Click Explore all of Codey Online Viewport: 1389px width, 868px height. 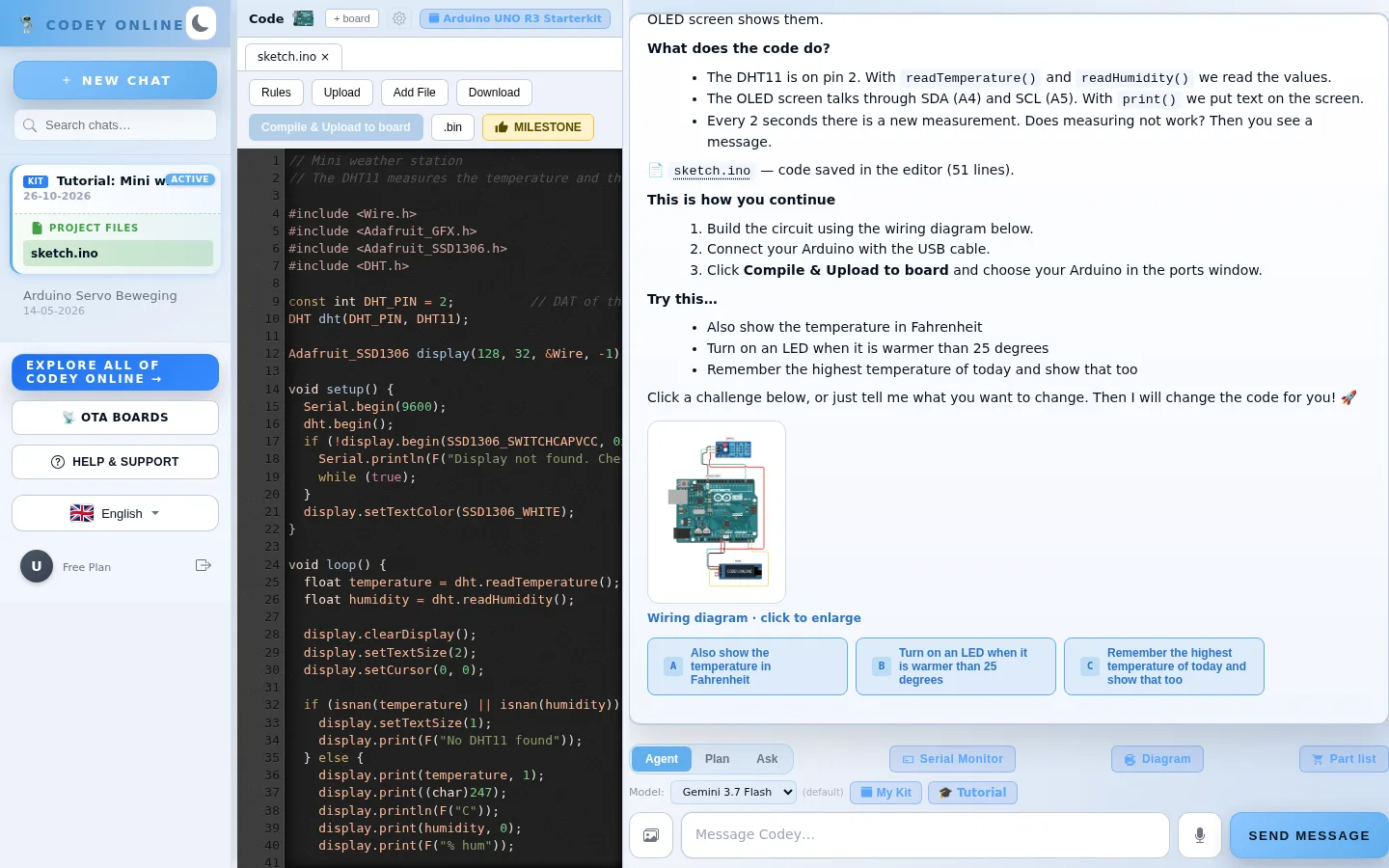115,372
